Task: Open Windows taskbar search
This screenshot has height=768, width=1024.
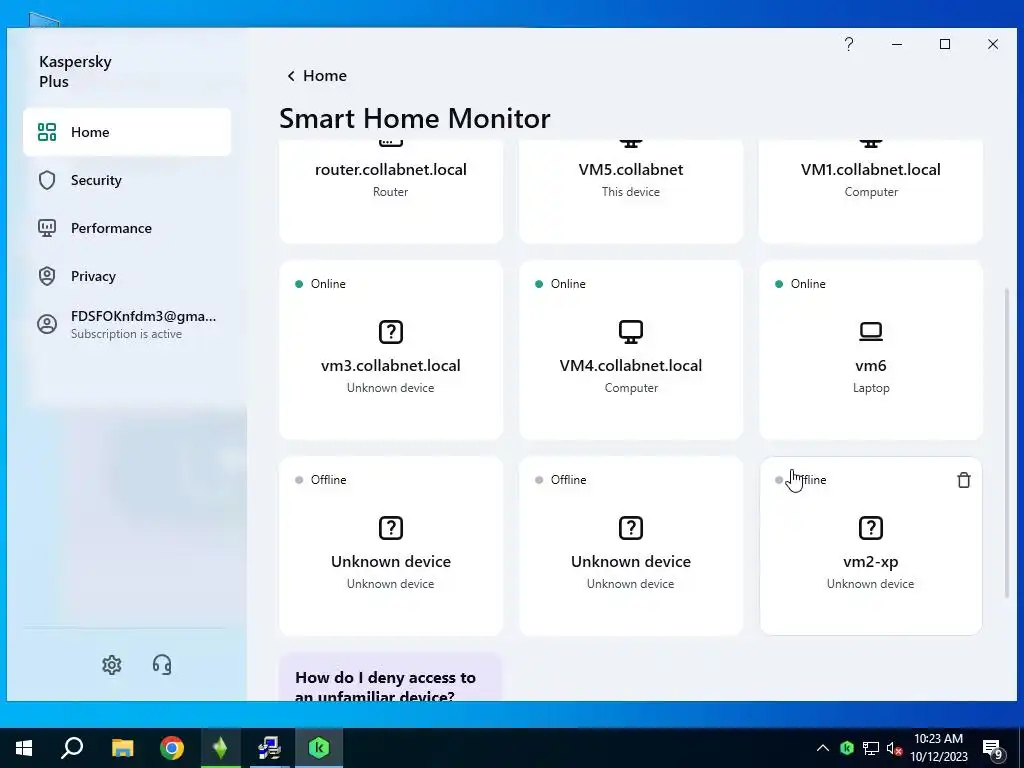Action: 72,748
